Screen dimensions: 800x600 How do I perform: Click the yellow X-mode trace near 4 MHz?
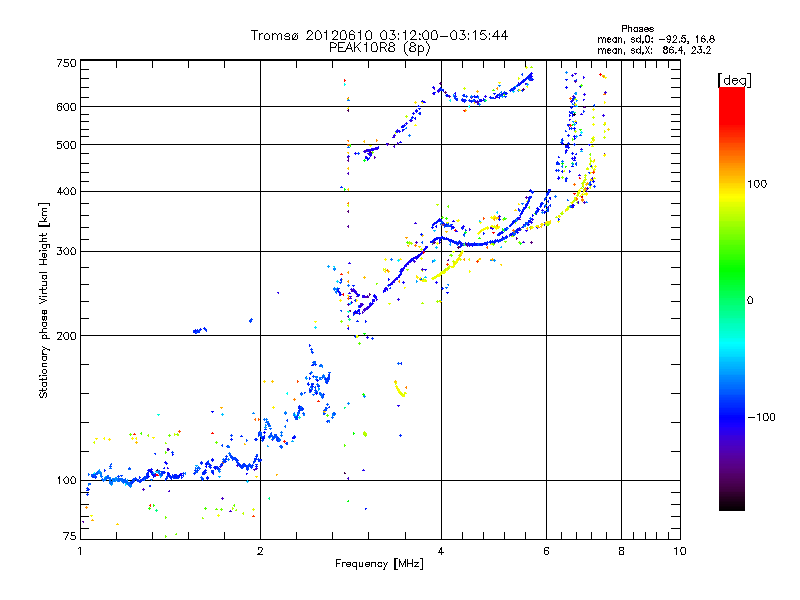pos(447,266)
